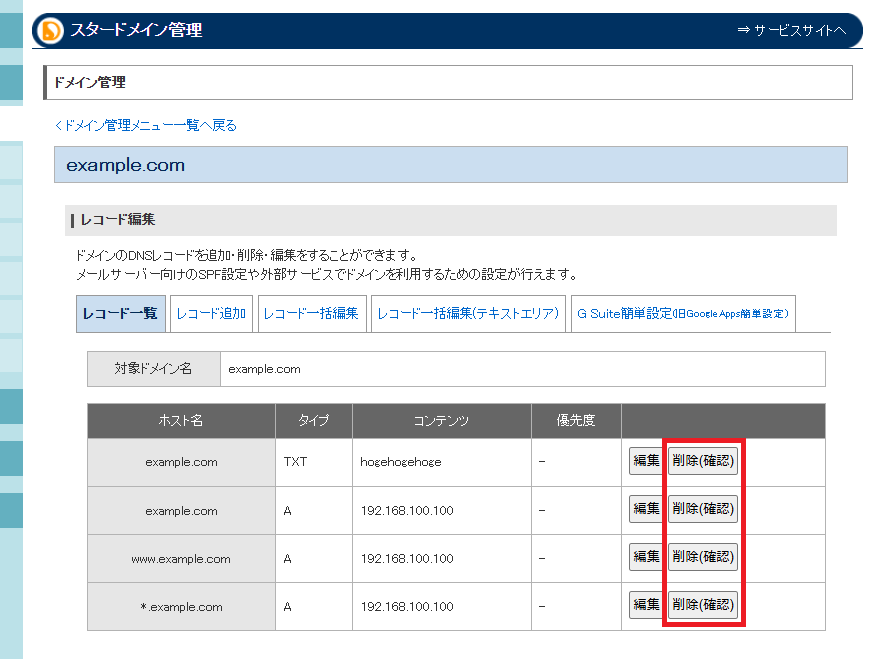Click the hogehogehoge content cell
Viewport: 874px width, 659px height.
point(441,462)
